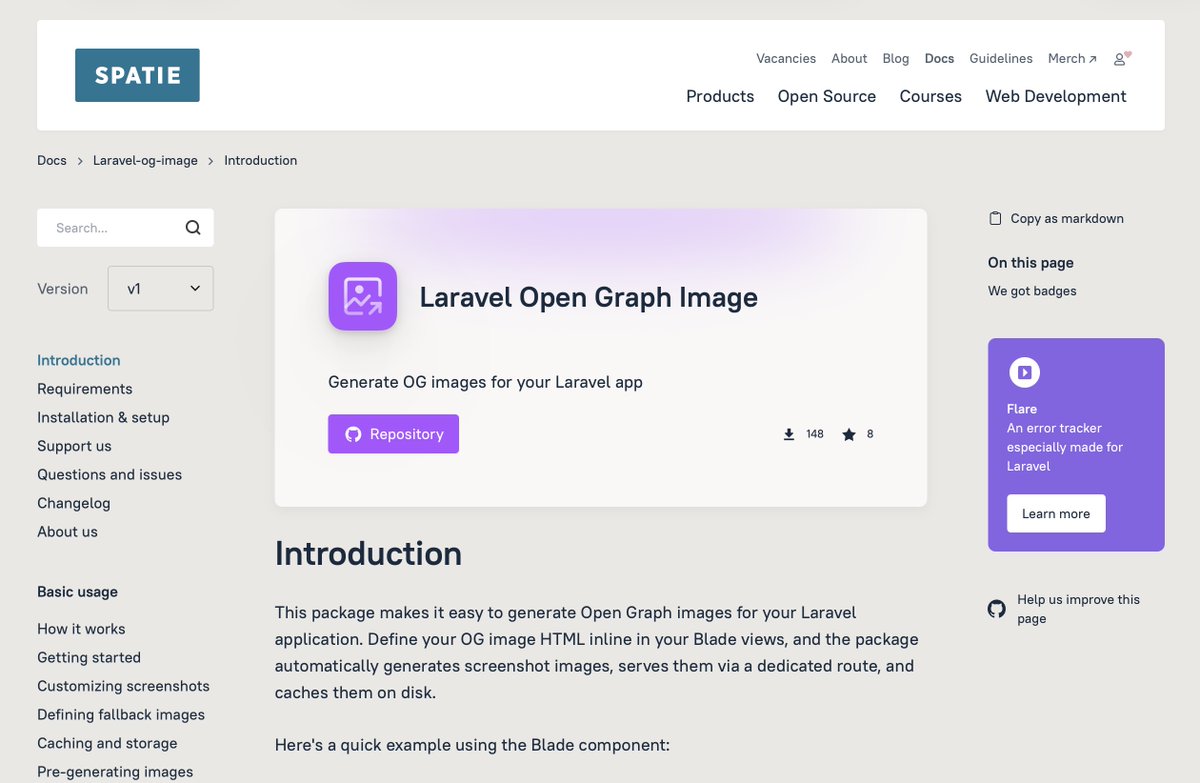Click the GitHub icon in Repository button
Viewport: 1200px width, 783px height.
(353, 434)
